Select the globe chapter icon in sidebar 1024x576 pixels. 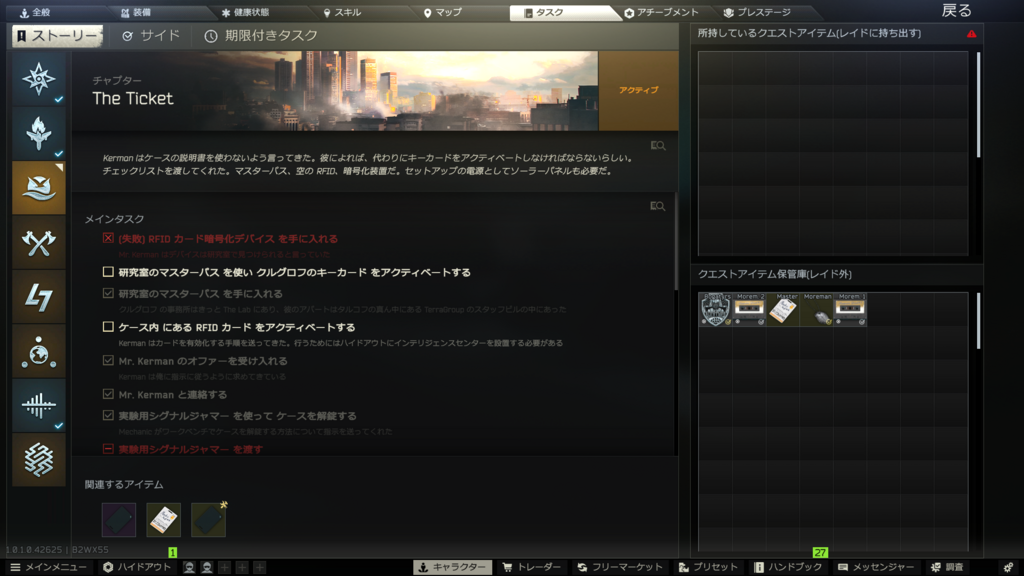(x=38, y=351)
